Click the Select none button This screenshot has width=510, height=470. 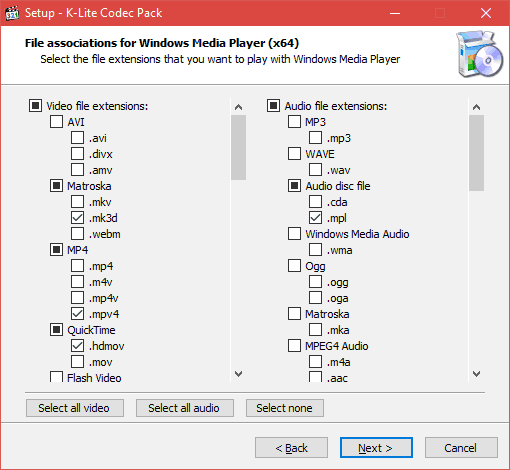285,408
